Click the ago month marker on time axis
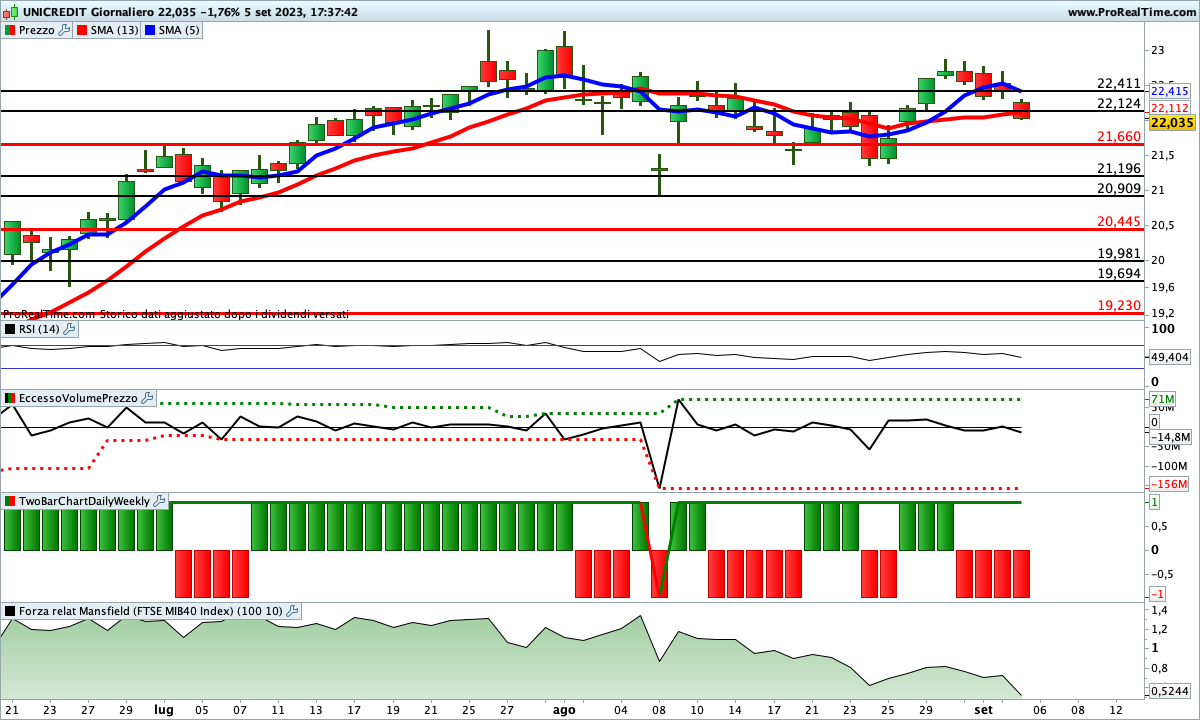Viewport: 1200px width, 720px height. pos(564,708)
